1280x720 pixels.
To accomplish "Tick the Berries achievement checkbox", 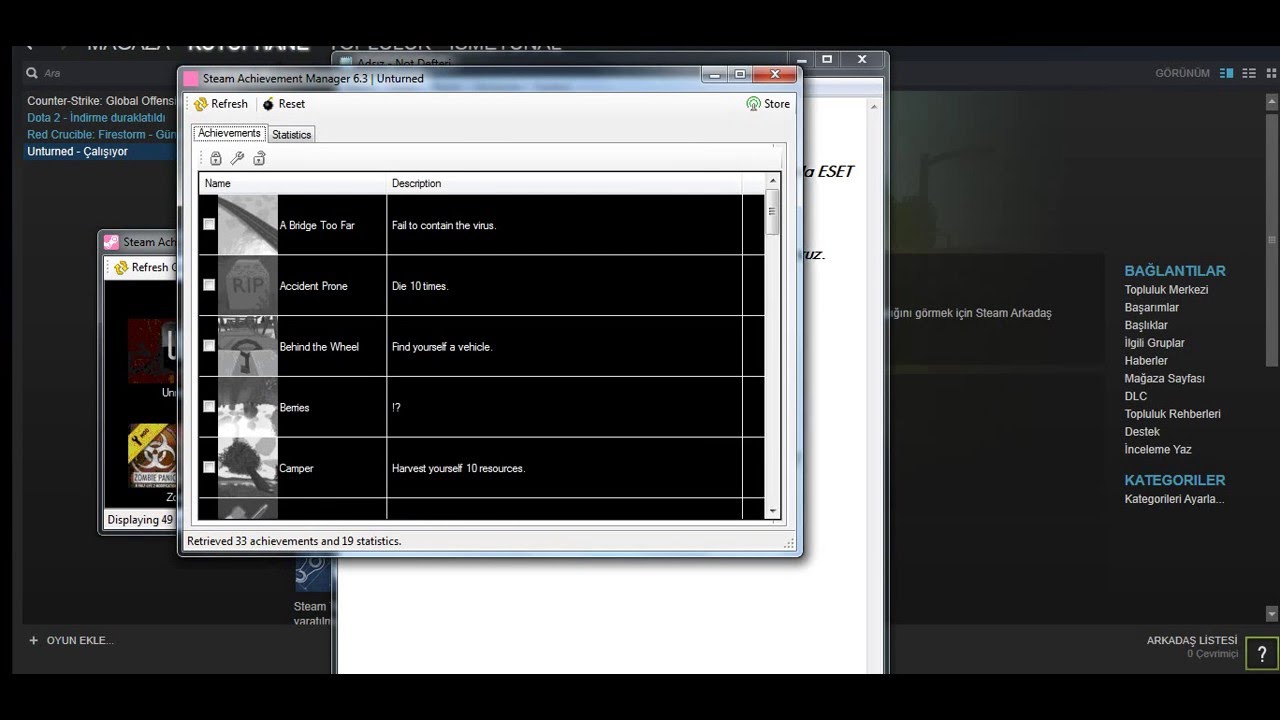I will [x=209, y=406].
